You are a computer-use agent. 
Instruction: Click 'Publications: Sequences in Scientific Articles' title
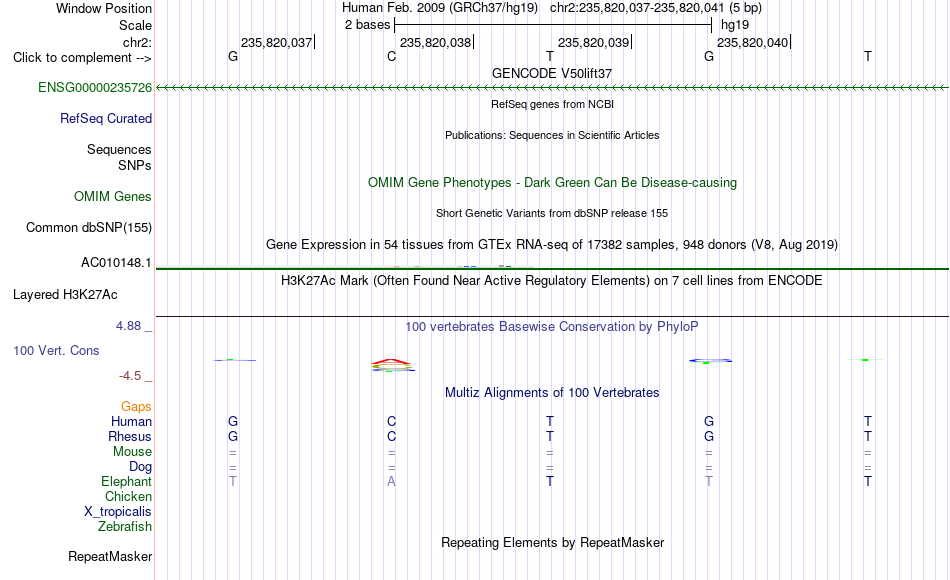(x=552, y=135)
